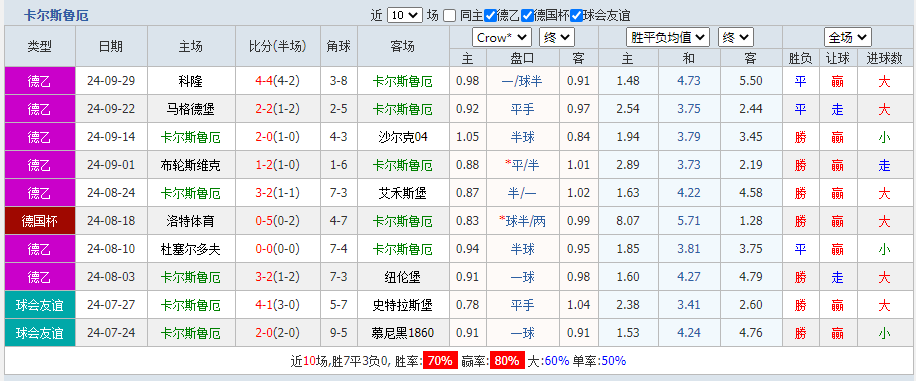Click the 盘口 column header
This screenshot has width=916, height=381.
[522, 58]
